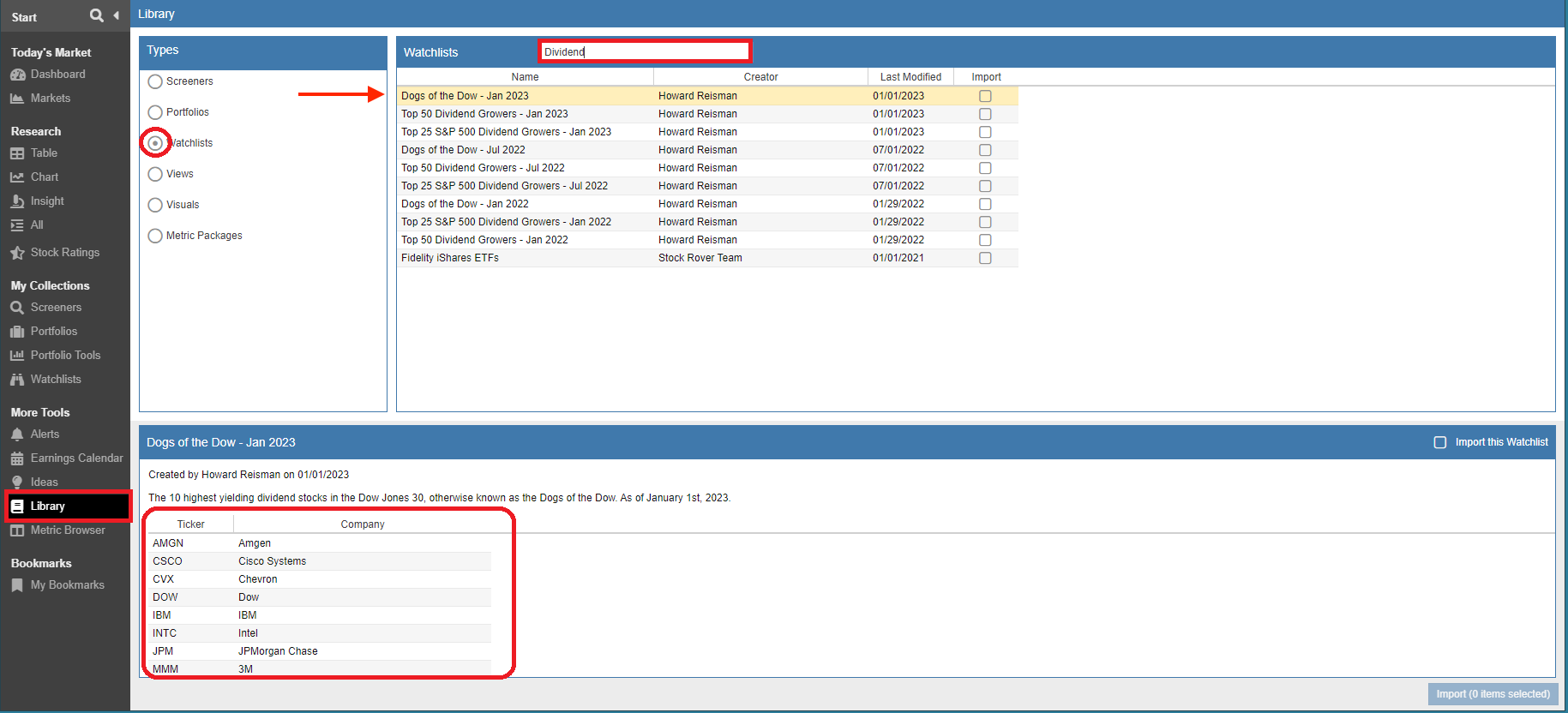Click the search magnifier icon beside Start
Image resolution: width=1568 pixels, height=713 pixels.
[97, 15]
